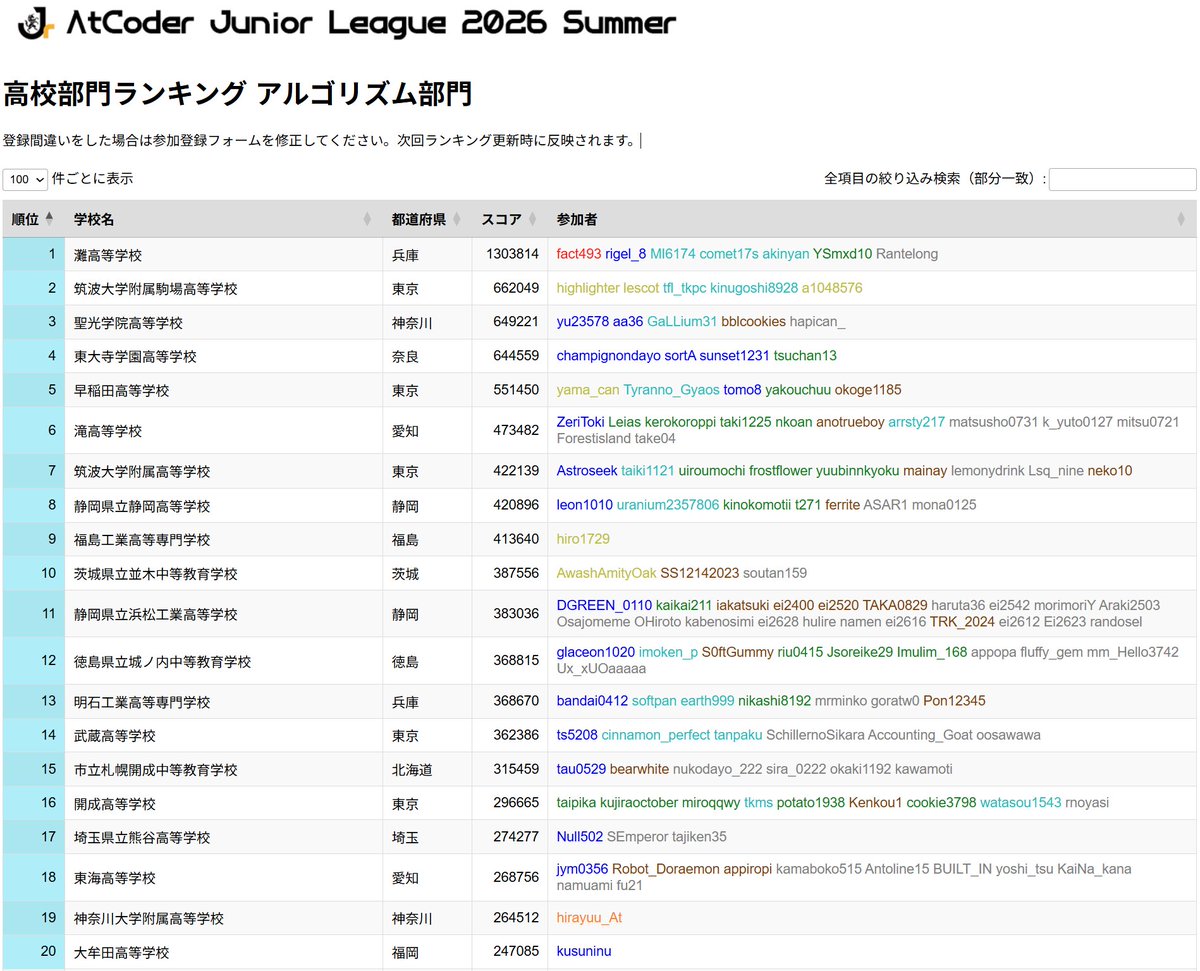The width and height of the screenshot is (1200, 971).
Task: Open participant link bearwhite
Action: coord(639,769)
